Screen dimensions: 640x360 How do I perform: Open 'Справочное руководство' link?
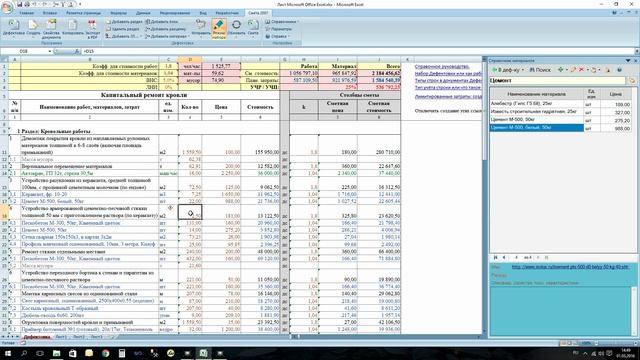pyautogui.click(x=442, y=66)
